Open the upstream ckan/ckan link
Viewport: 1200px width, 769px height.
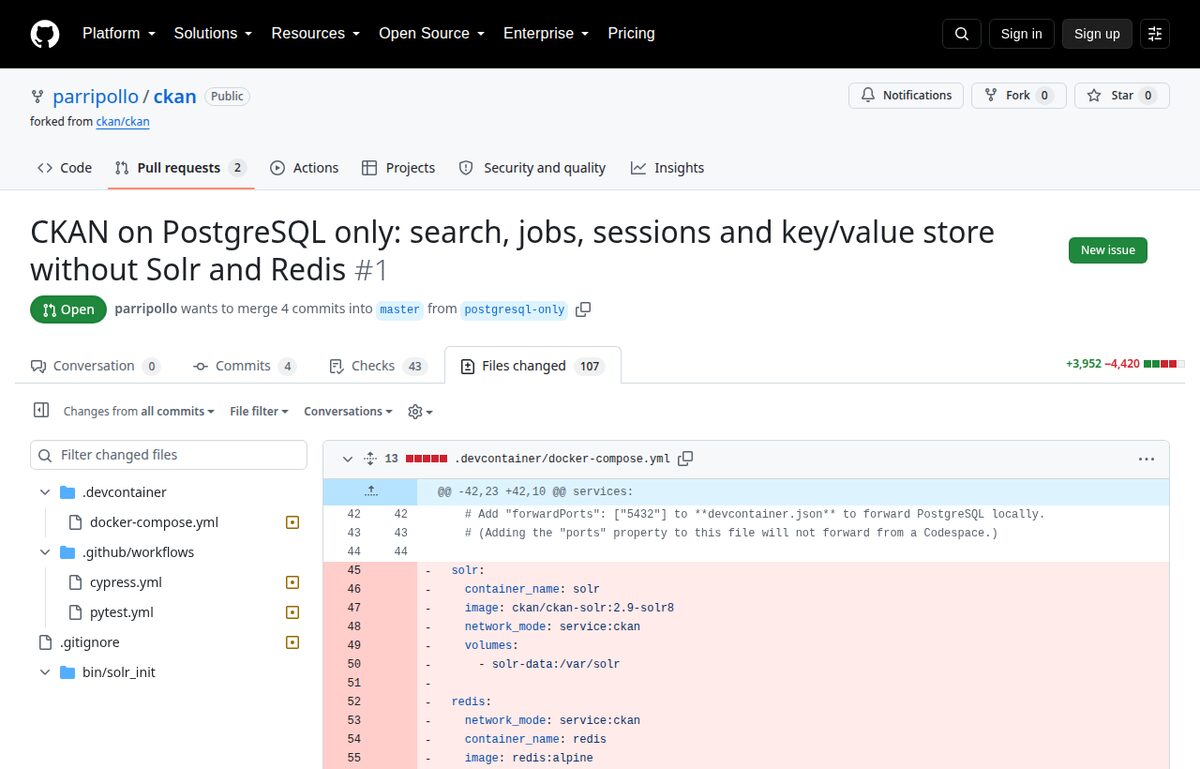[123, 122]
